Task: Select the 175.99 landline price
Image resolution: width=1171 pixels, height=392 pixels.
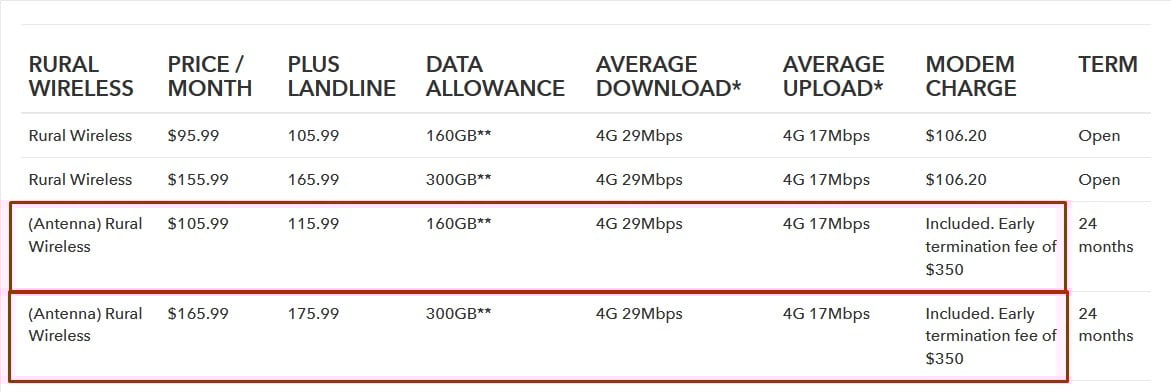Action: click(x=313, y=314)
